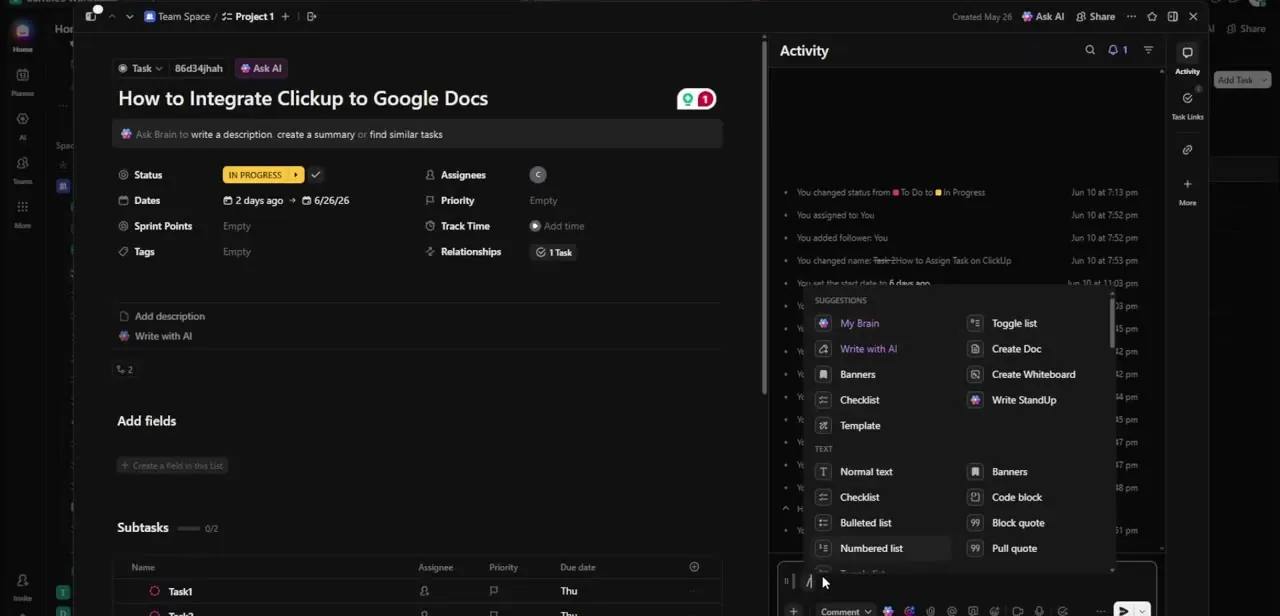Image resolution: width=1280 pixels, height=616 pixels.
Task: Open the Activity tab in right sidebar
Action: [x=1187, y=60]
